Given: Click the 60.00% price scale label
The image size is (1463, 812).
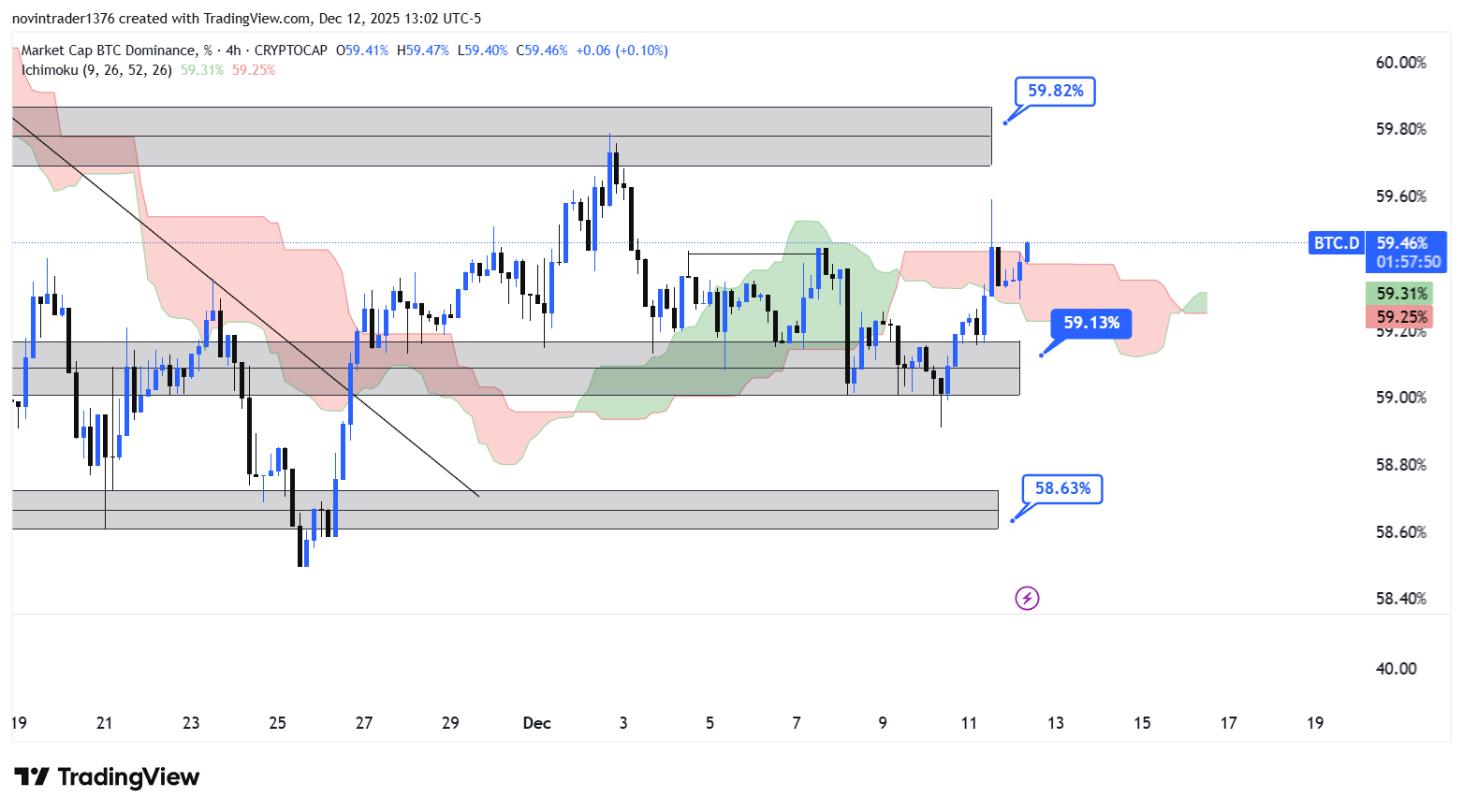Looking at the screenshot, I should pyautogui.click(x=1400, y=63).
